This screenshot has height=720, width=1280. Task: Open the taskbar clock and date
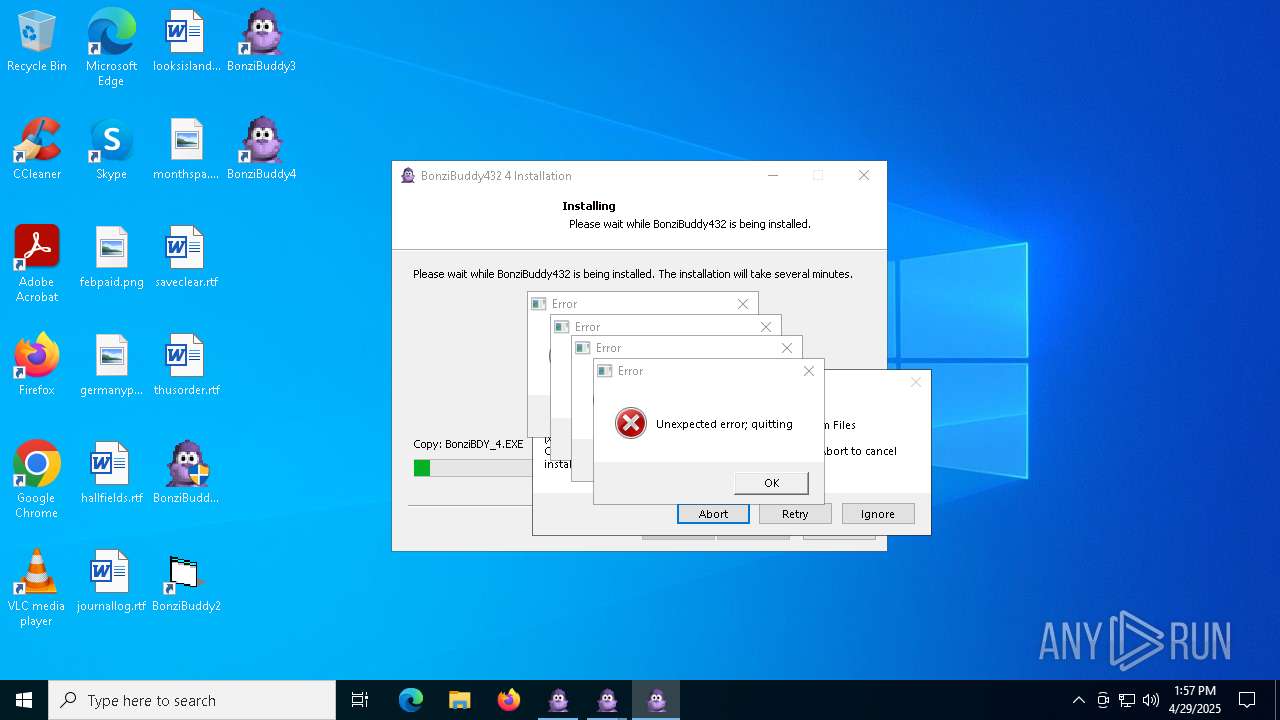click(x=1195, y=700)
